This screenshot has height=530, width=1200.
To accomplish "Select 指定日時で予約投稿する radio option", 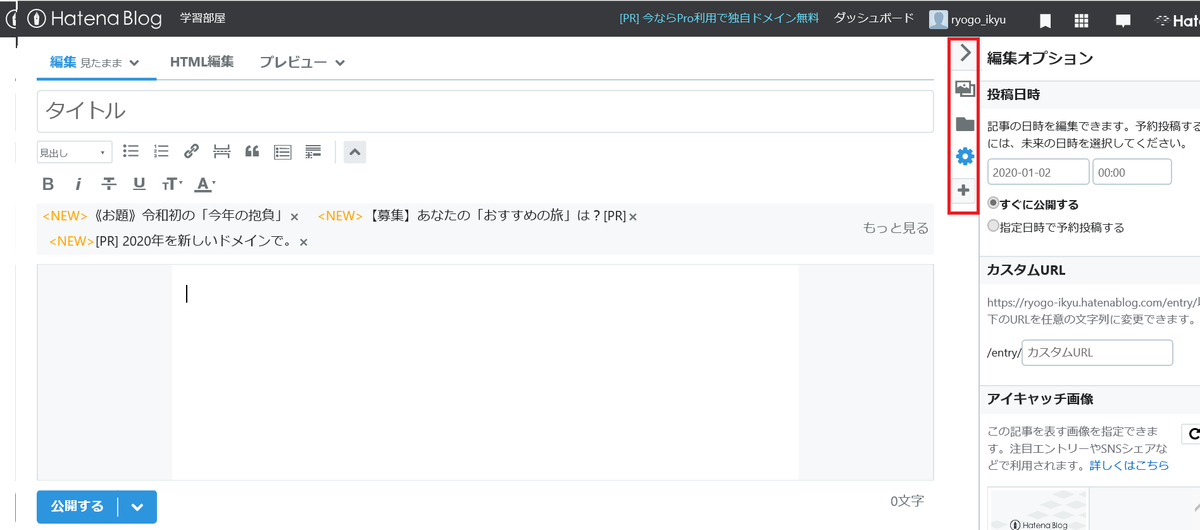I will (x=993, y=227).
